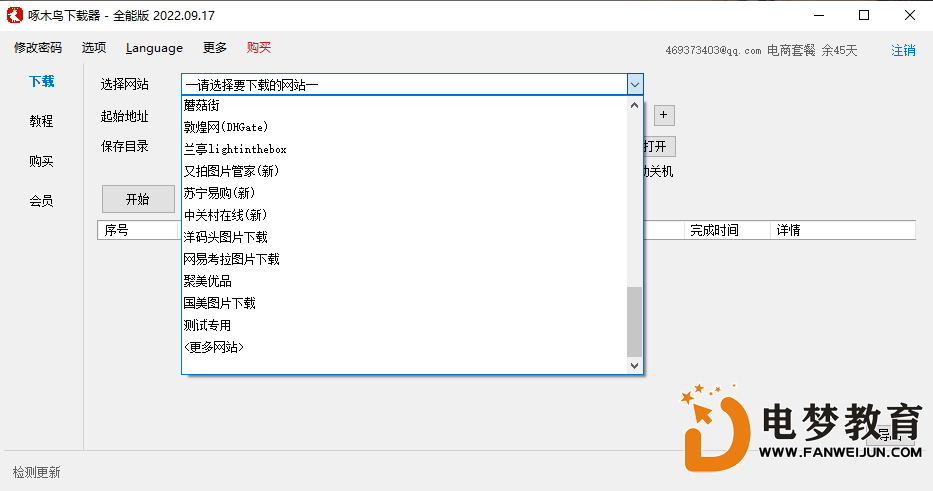Click the 注销 logout link
This screenshot has width=933, height=491.
[x=903, y=51]
